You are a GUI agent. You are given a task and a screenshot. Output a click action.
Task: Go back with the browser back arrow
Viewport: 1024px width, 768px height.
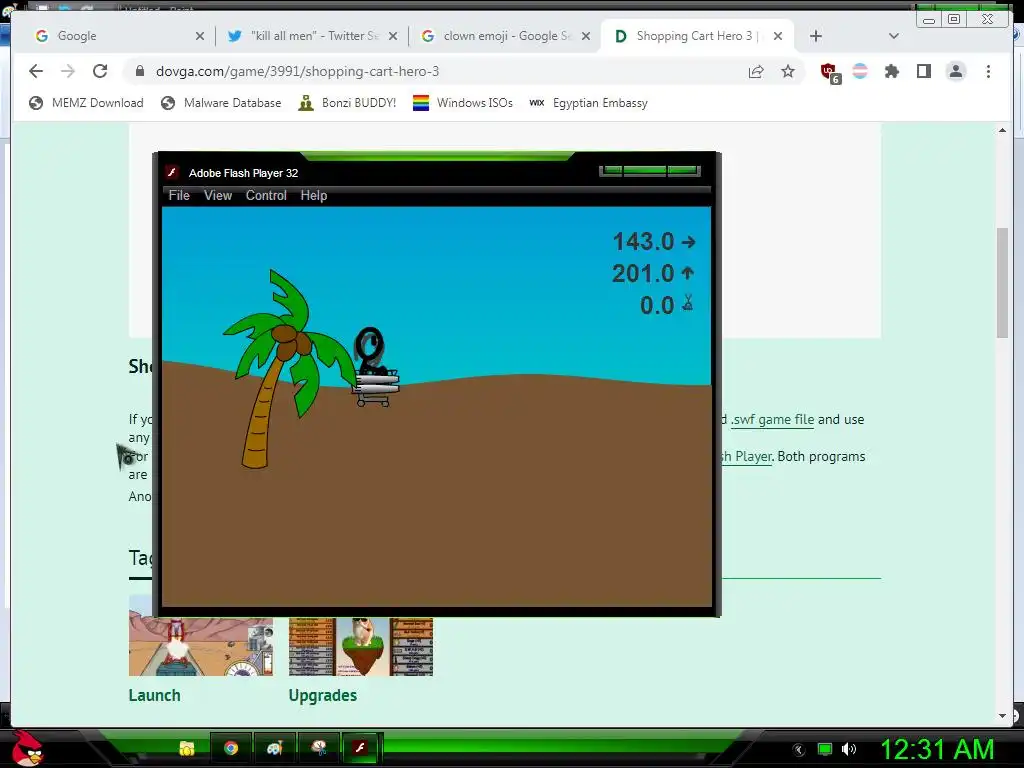coord(36,71)
